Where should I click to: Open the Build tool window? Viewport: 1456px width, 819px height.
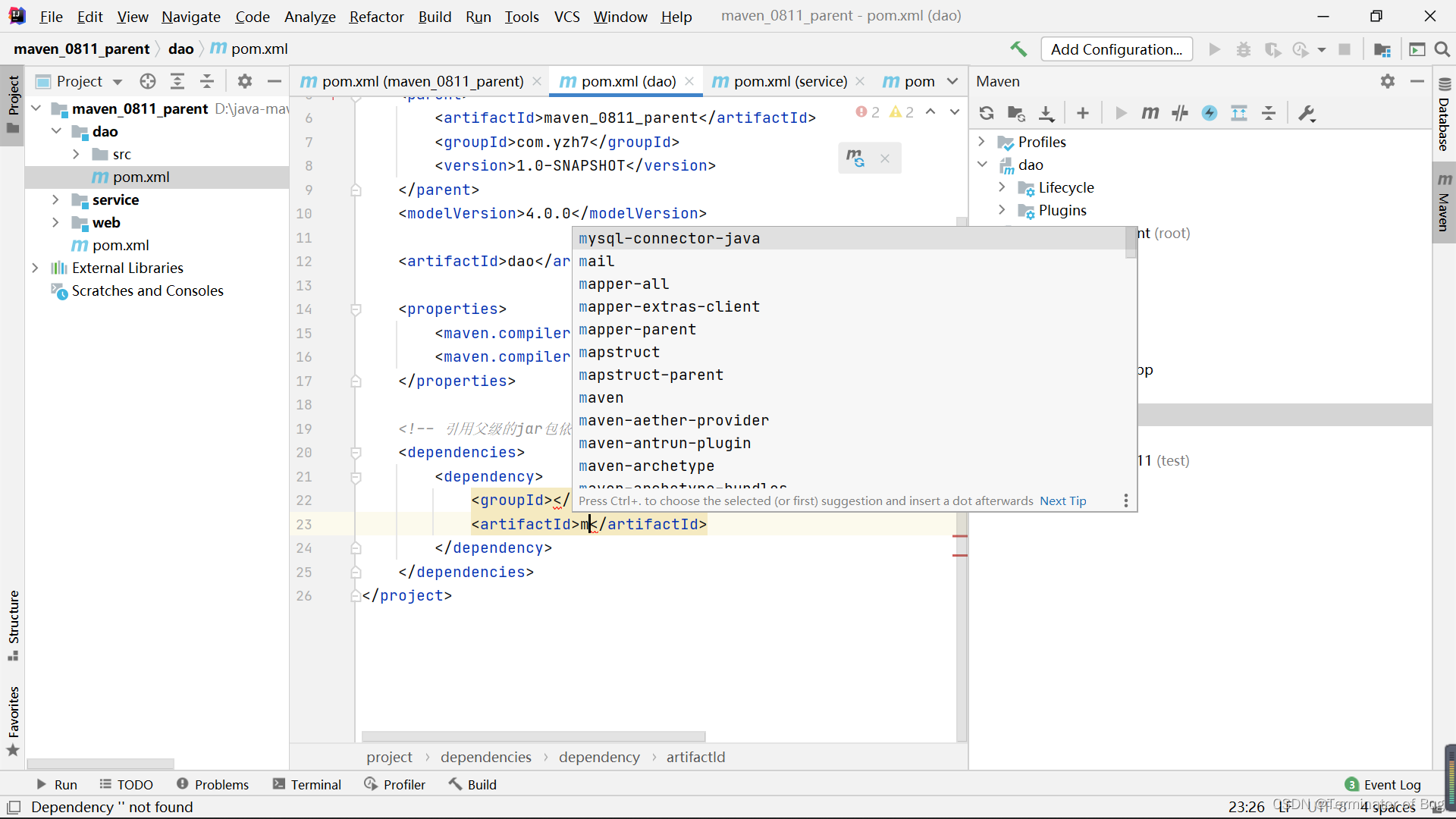point(472,784)
